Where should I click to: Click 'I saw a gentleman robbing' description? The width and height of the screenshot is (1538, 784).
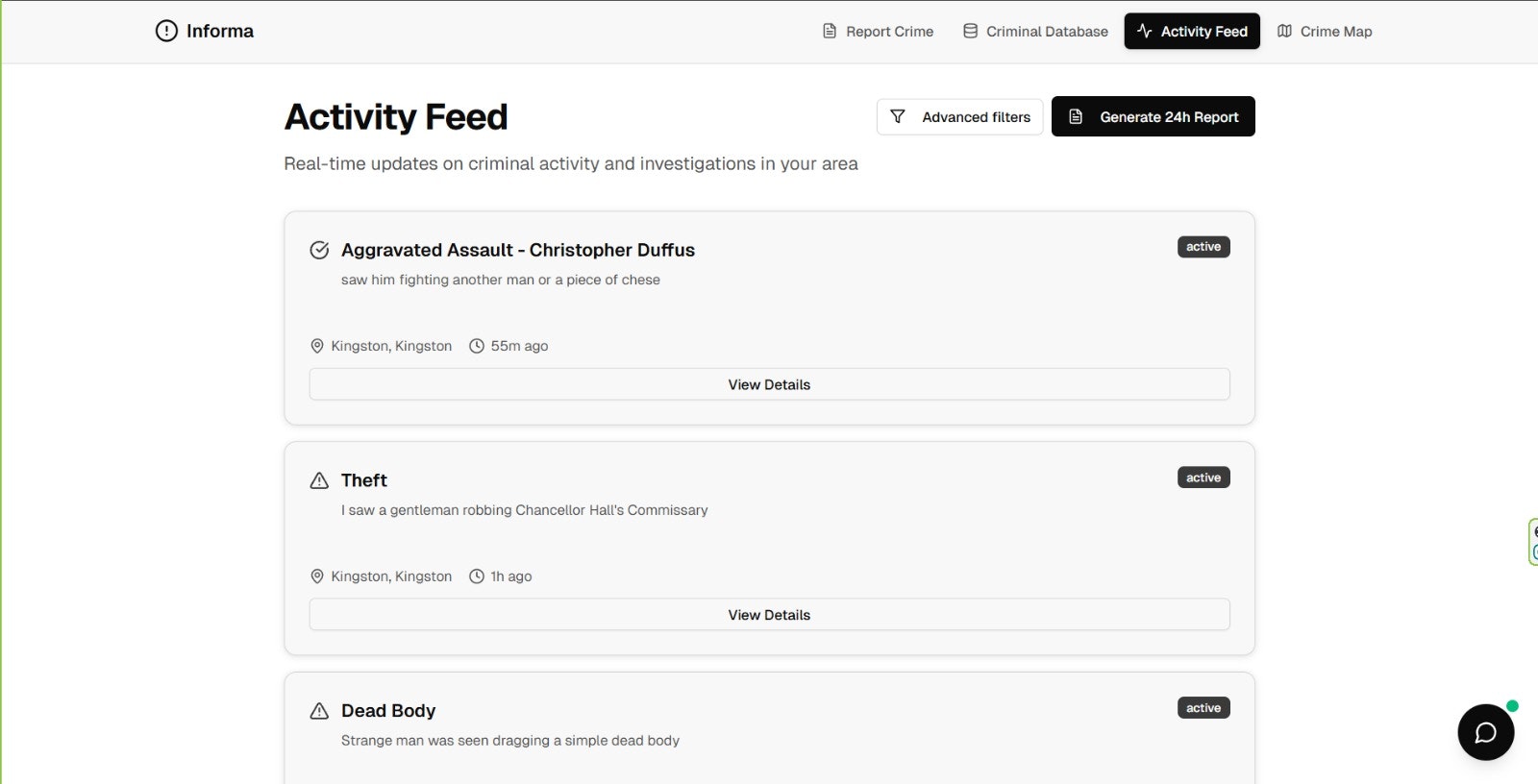tap(524, 510)
